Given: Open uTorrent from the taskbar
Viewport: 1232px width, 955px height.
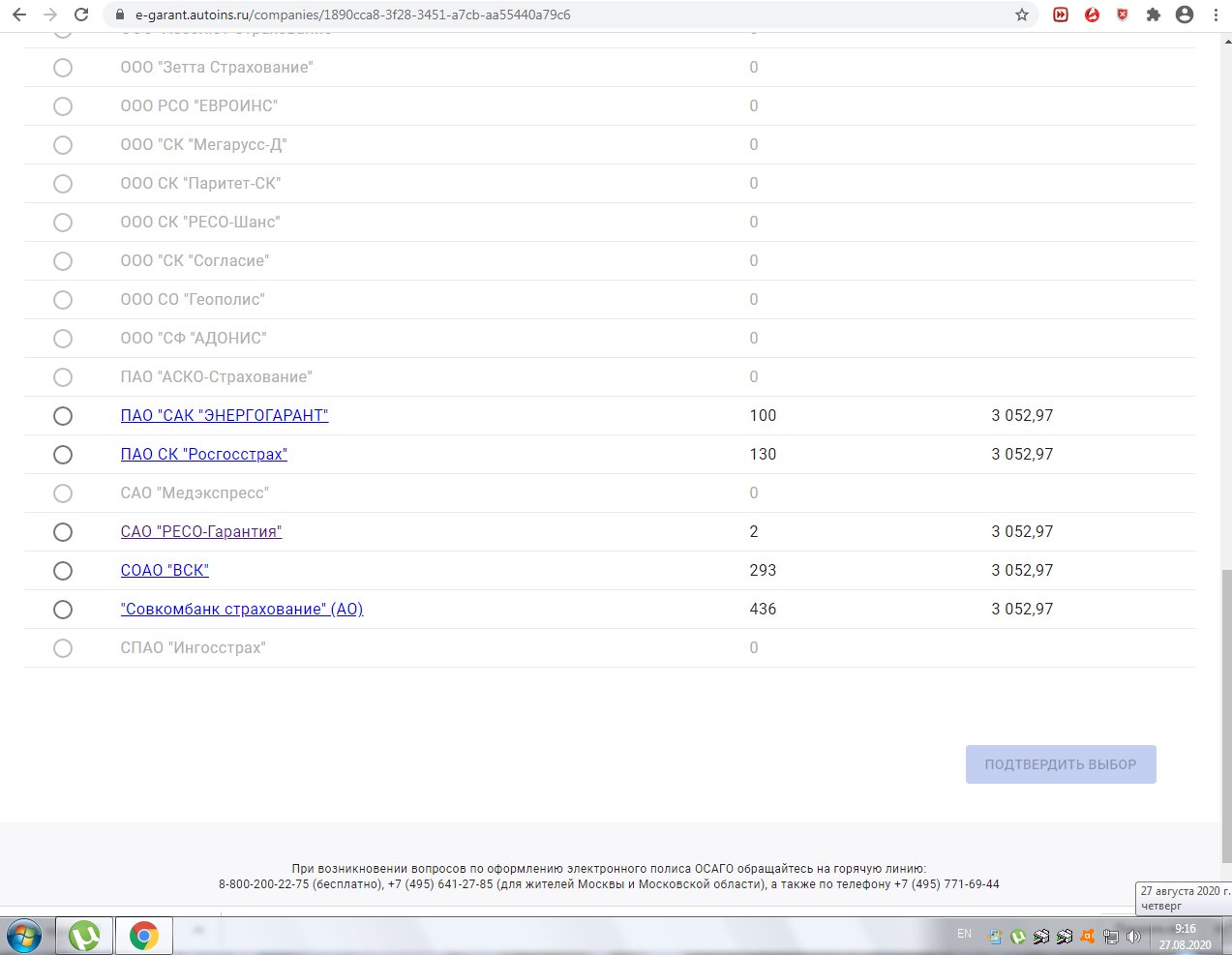Looking at the screenshot, I should point(84,936).
